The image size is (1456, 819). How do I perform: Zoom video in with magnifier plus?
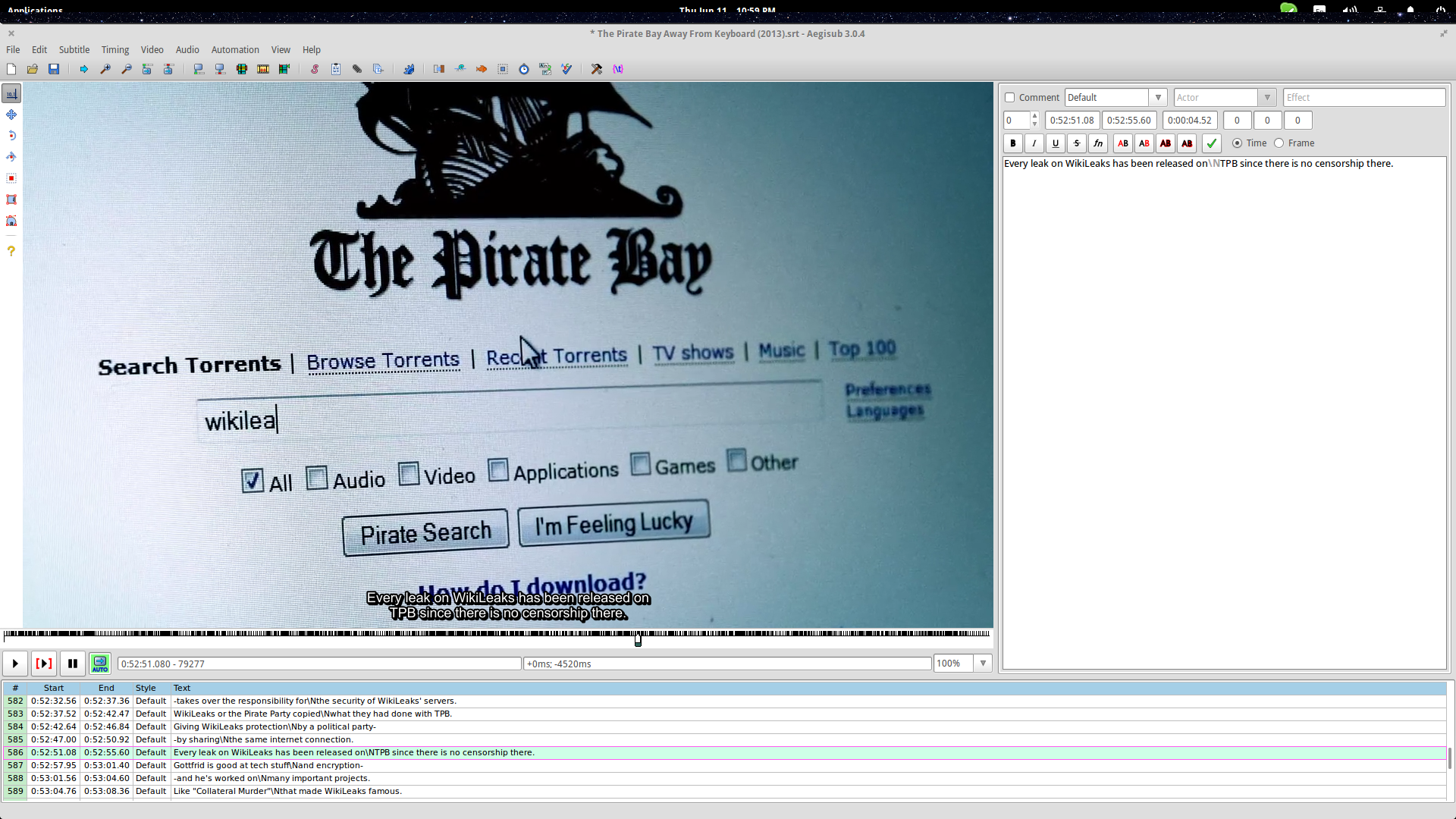click(x=105, y=69)
